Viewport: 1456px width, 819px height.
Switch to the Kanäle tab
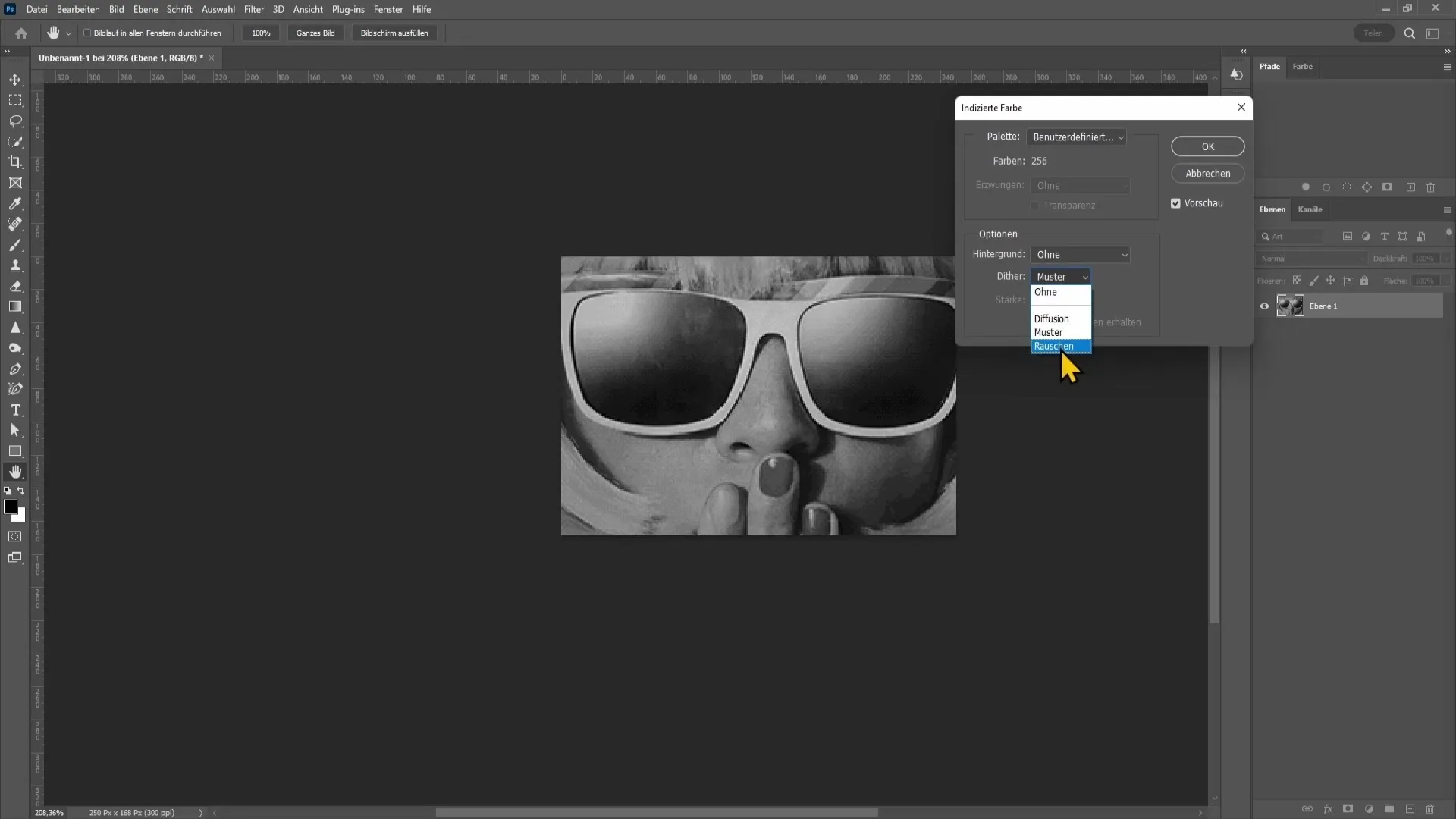click(x=1310, y=210)
